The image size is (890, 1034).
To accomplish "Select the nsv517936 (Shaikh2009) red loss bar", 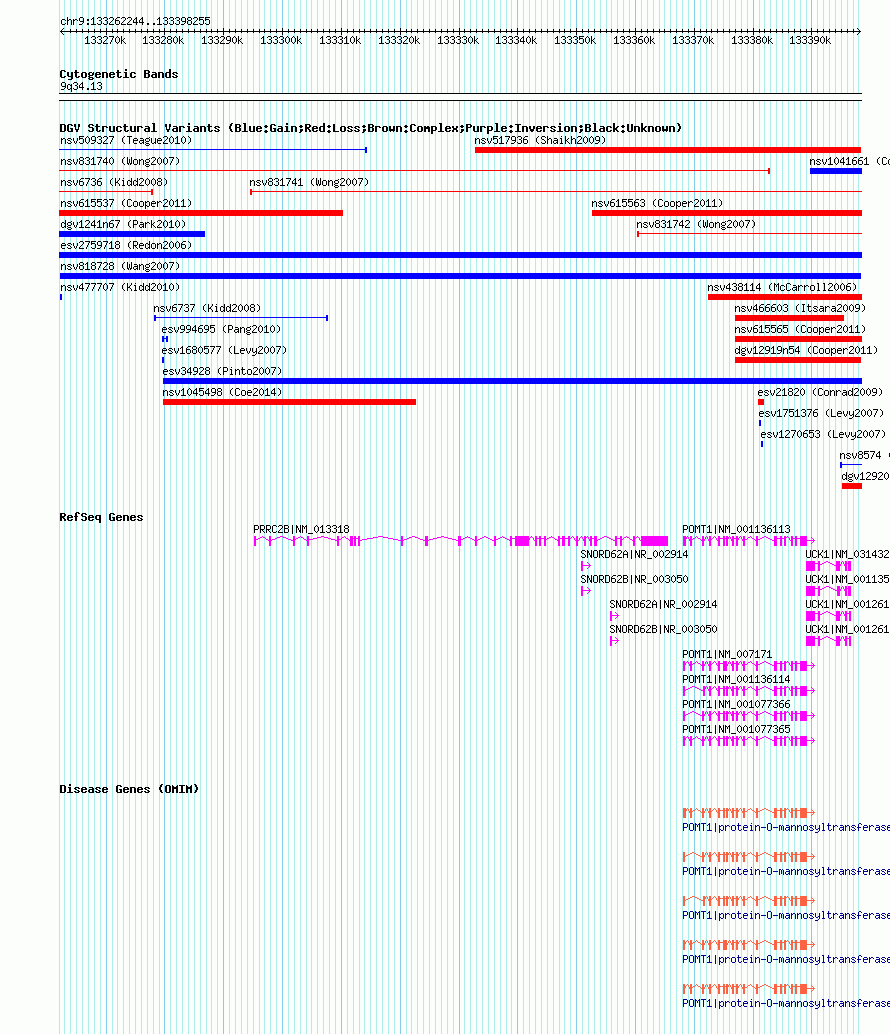I will click(x=668, y=150).
